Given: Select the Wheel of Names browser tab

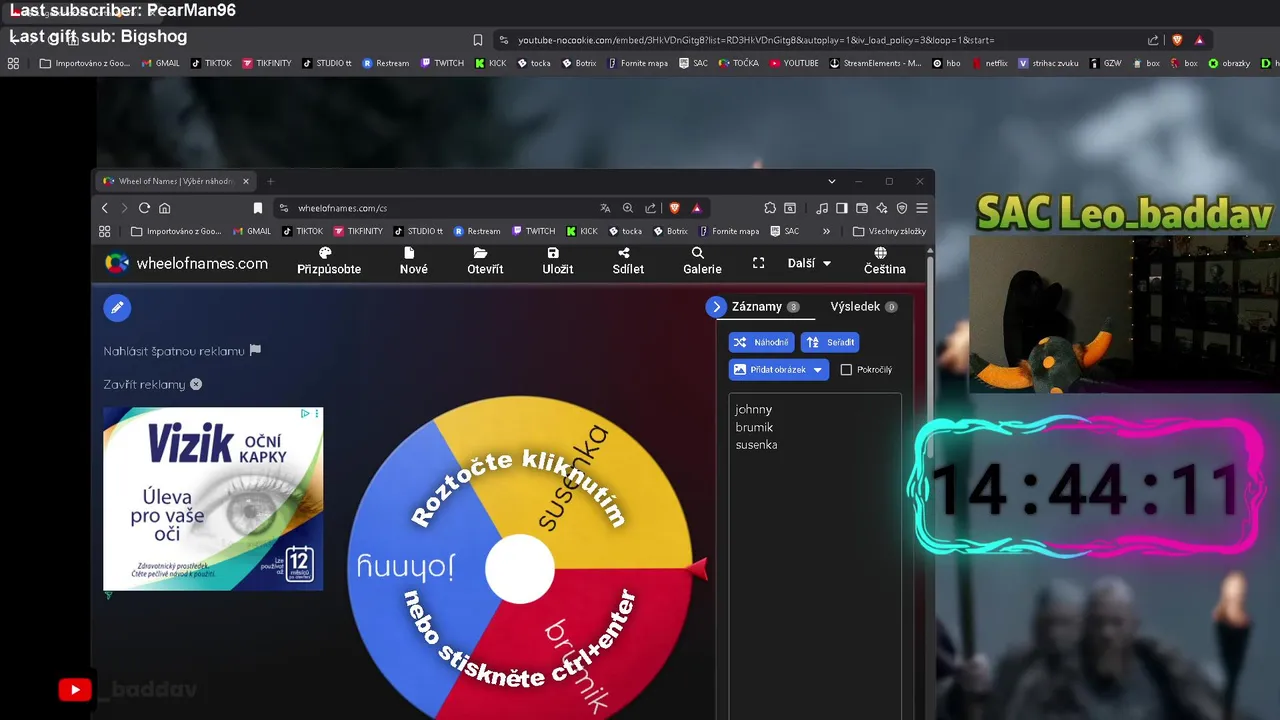Looking at the screenshot, I should 173,181.
